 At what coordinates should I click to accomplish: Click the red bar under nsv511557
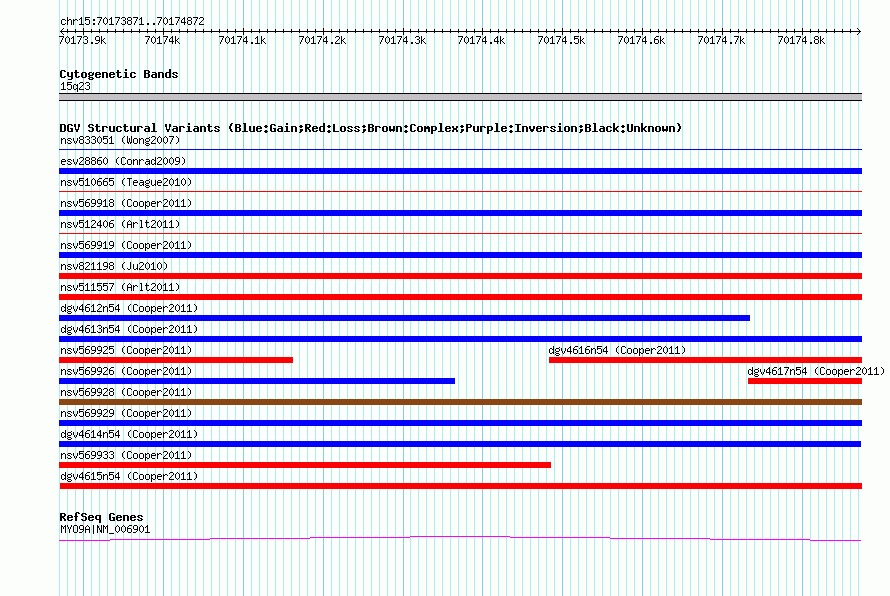pyautogui.click(x=460, y=297)
